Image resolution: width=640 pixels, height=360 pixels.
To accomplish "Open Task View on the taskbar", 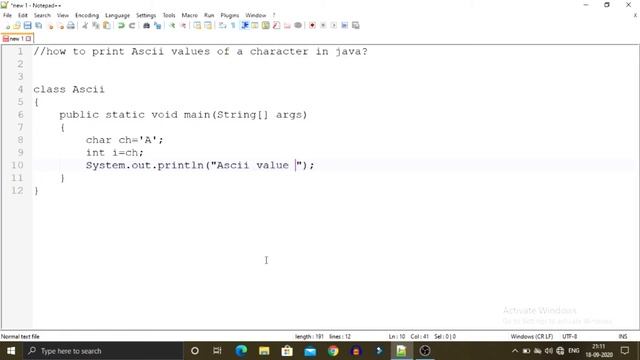I will pyautogui.click(x=217, y=351).
